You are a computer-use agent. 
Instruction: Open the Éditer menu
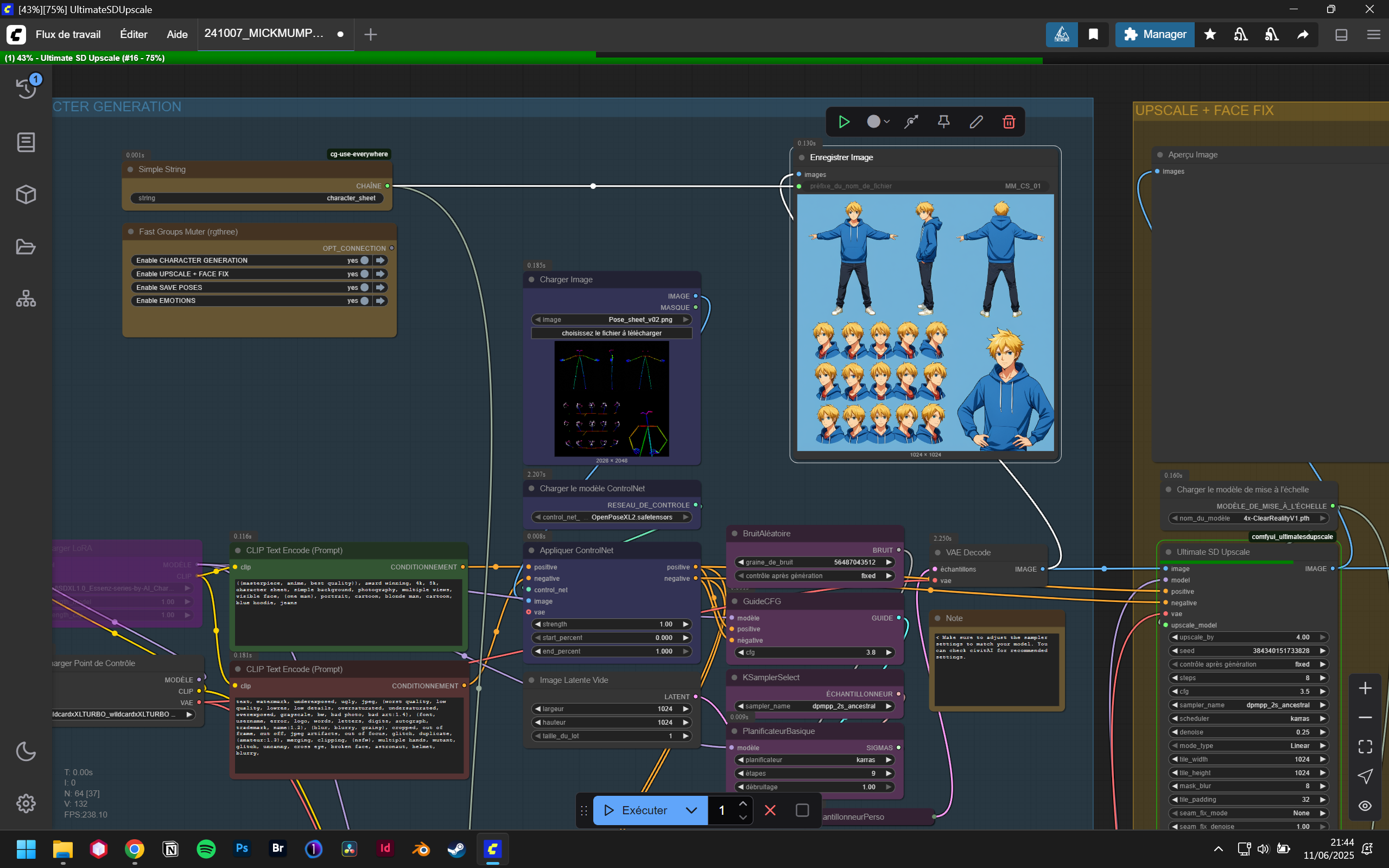coord(133,34)
